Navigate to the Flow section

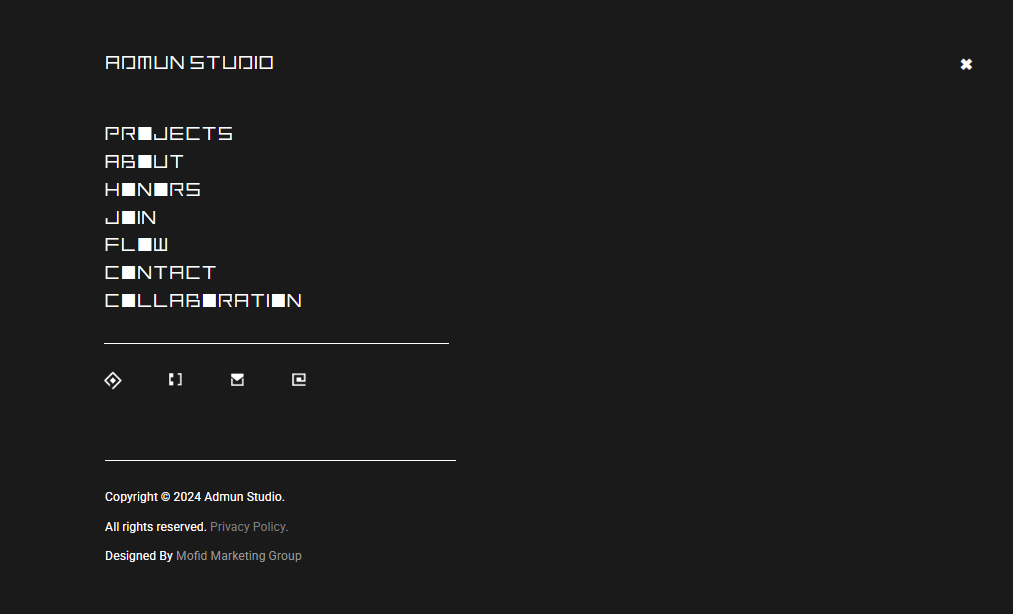(136, 244)
